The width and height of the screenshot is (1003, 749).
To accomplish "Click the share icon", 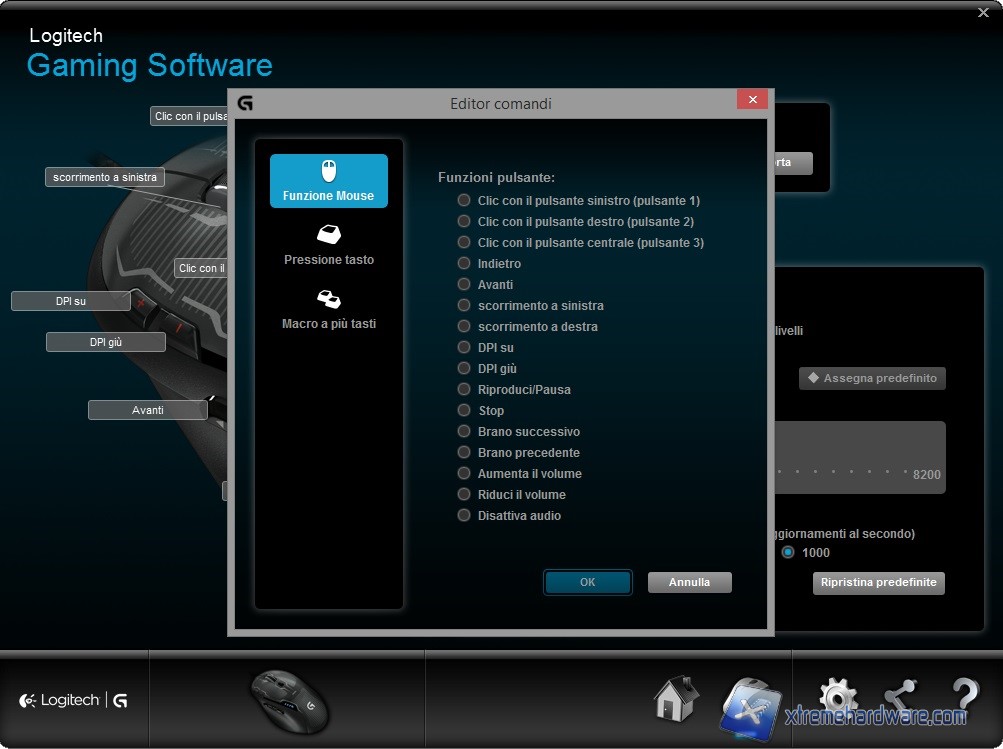I will pyautogui.click(x=900, y=697).
